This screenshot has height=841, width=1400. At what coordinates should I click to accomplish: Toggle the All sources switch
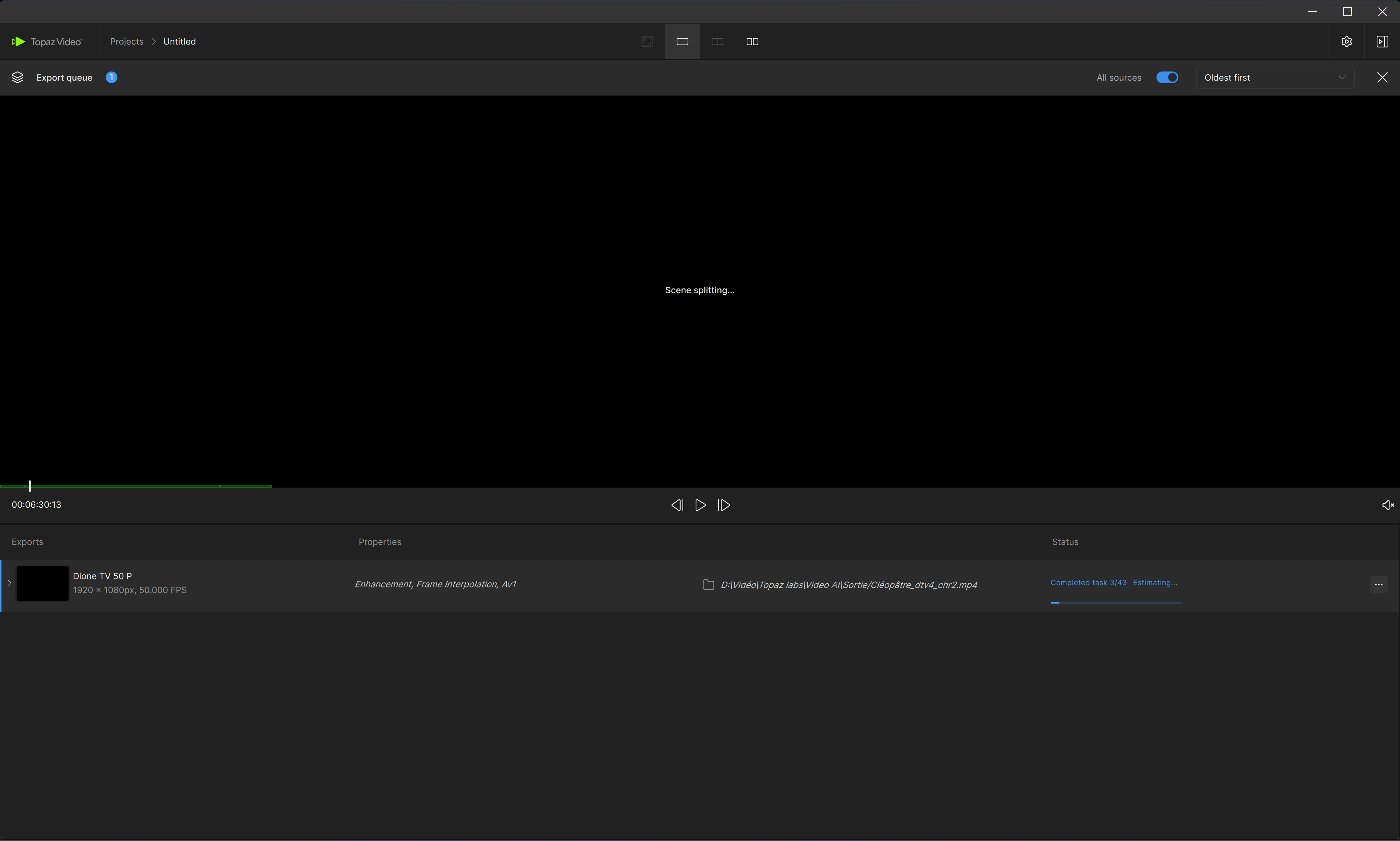(x=1167, y=78)
